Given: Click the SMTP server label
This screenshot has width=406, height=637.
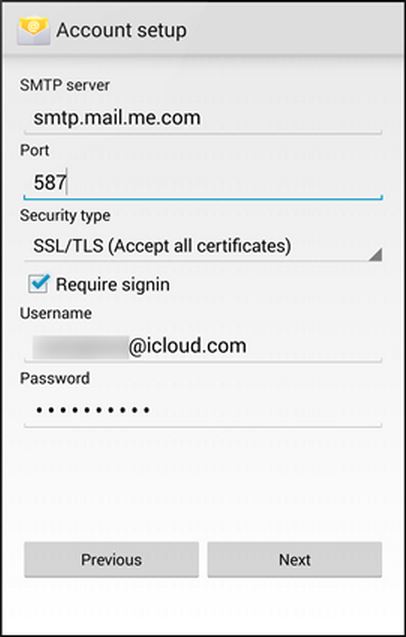Looking at the screenshot, I should (x=65, y=85).
